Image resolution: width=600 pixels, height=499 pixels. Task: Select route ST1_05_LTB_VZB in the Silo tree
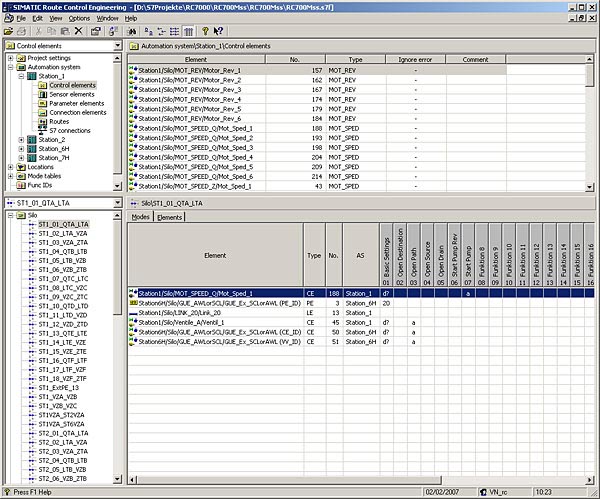pos(62,260)
